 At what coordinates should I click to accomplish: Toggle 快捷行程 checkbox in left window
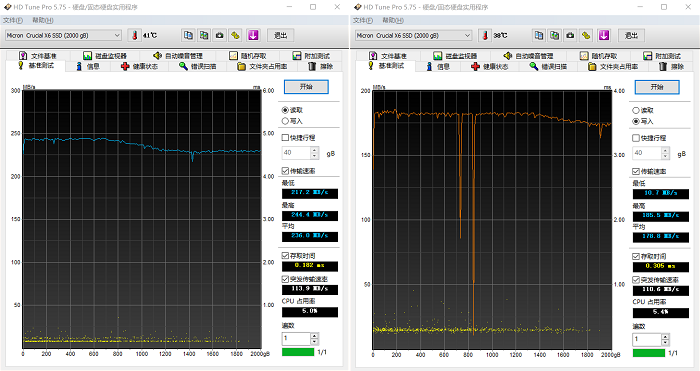click(285, 138)
